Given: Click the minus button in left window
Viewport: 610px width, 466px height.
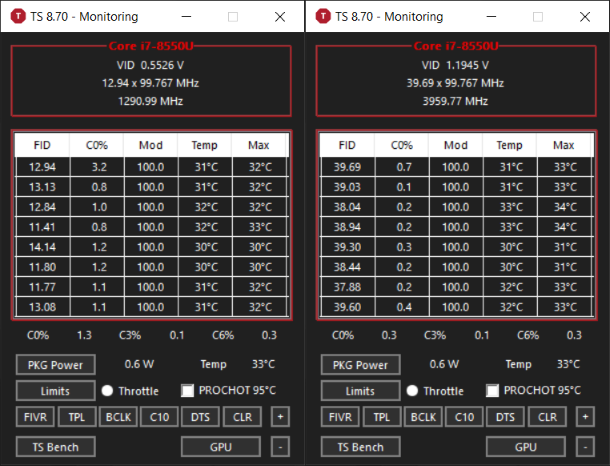Looking at the screenshot, I should tap(280, 447).
